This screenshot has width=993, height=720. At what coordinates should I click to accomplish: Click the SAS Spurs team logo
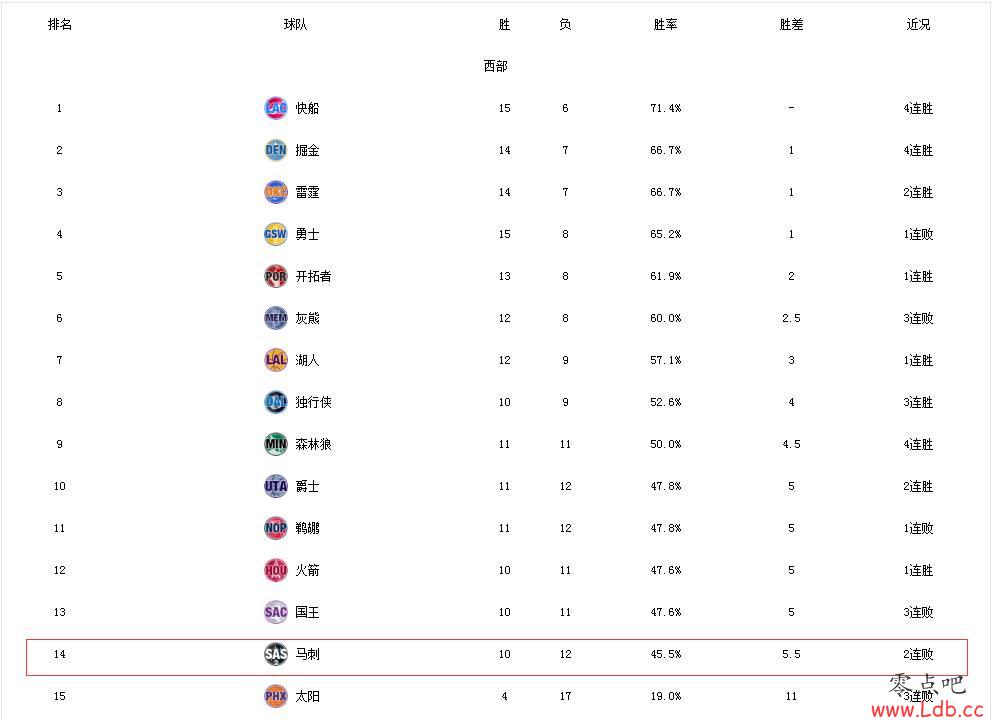point(275,654)
